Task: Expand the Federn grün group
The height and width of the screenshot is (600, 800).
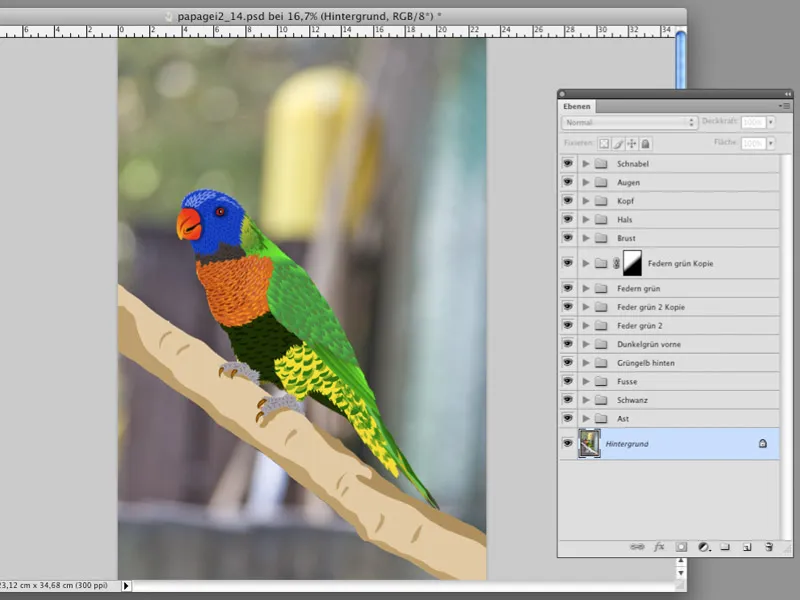Action: (586, 288)
